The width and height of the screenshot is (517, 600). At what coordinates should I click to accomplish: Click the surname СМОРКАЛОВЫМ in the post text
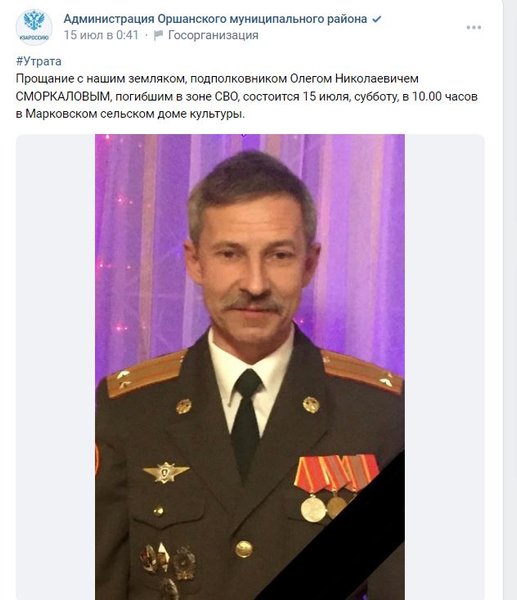point(63,96)
